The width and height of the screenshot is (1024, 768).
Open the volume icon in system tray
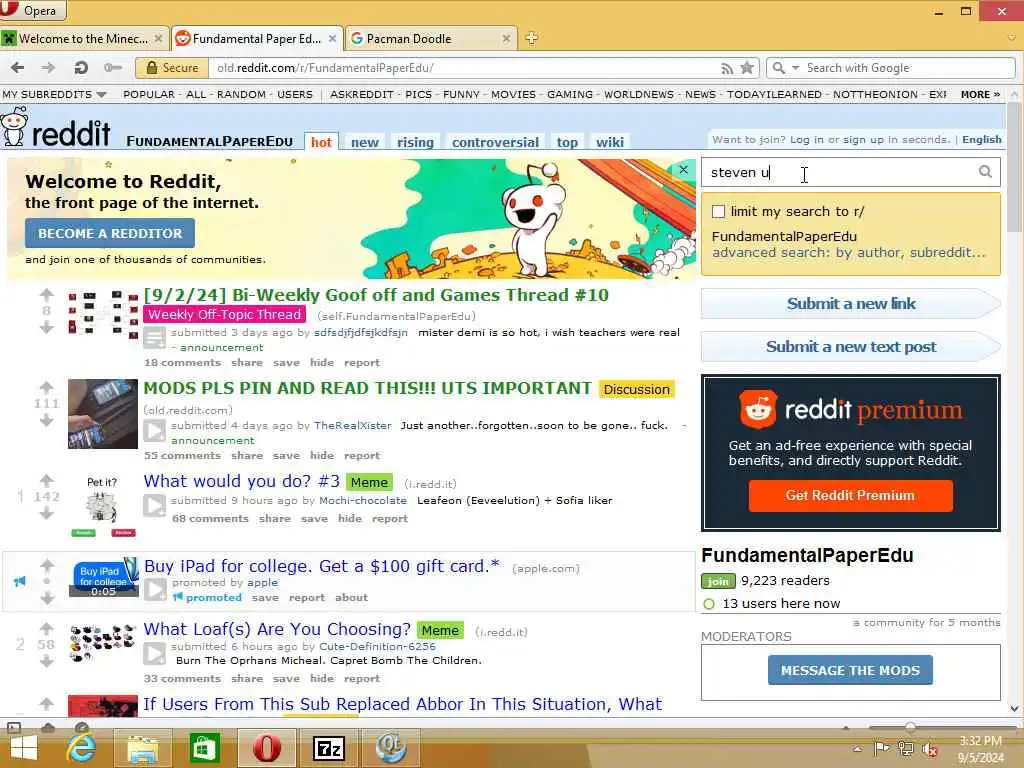point(930,749)
